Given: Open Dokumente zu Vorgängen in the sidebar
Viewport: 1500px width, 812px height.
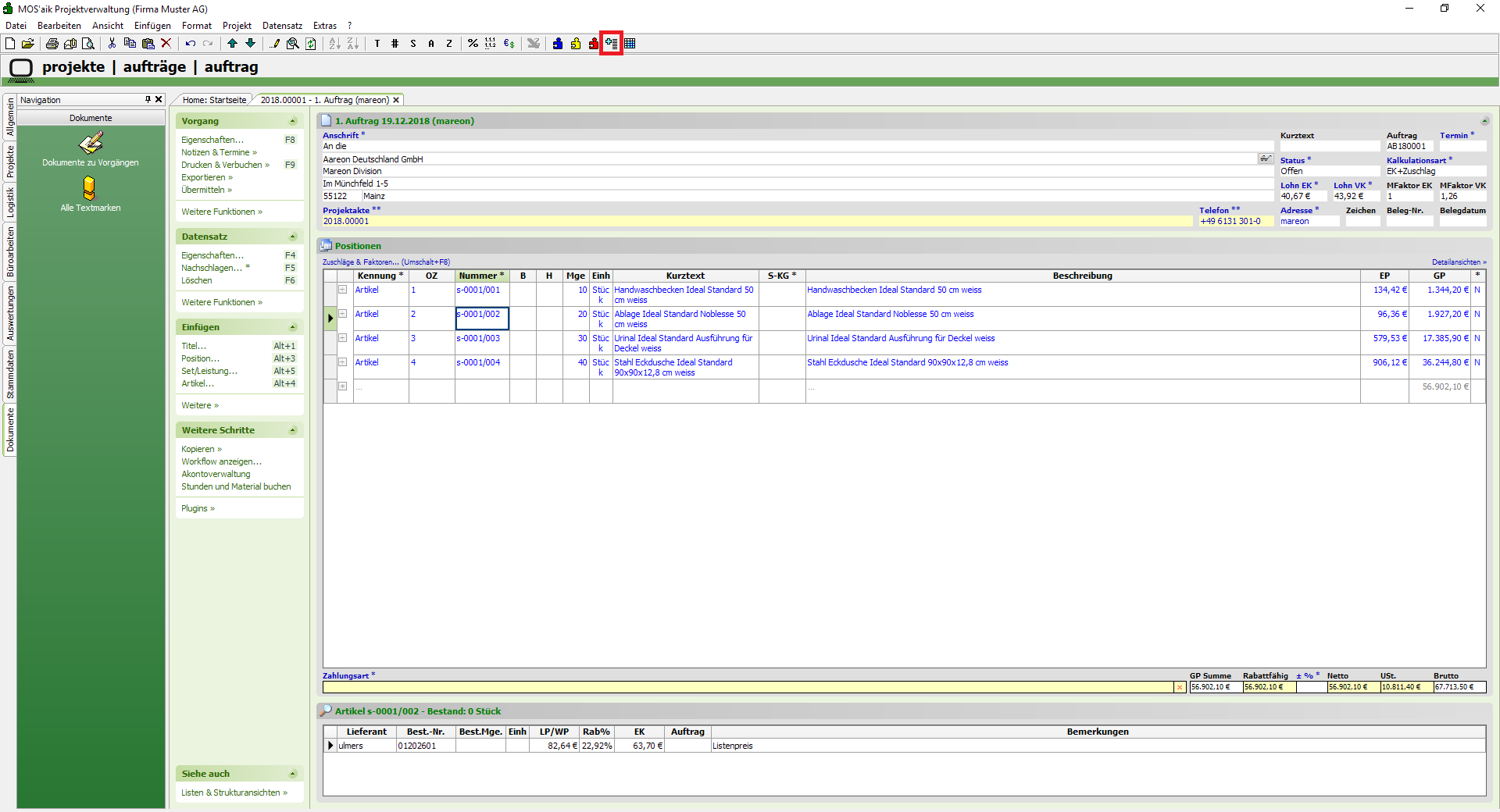Looking at the screenshot, I should pos(91,148).
